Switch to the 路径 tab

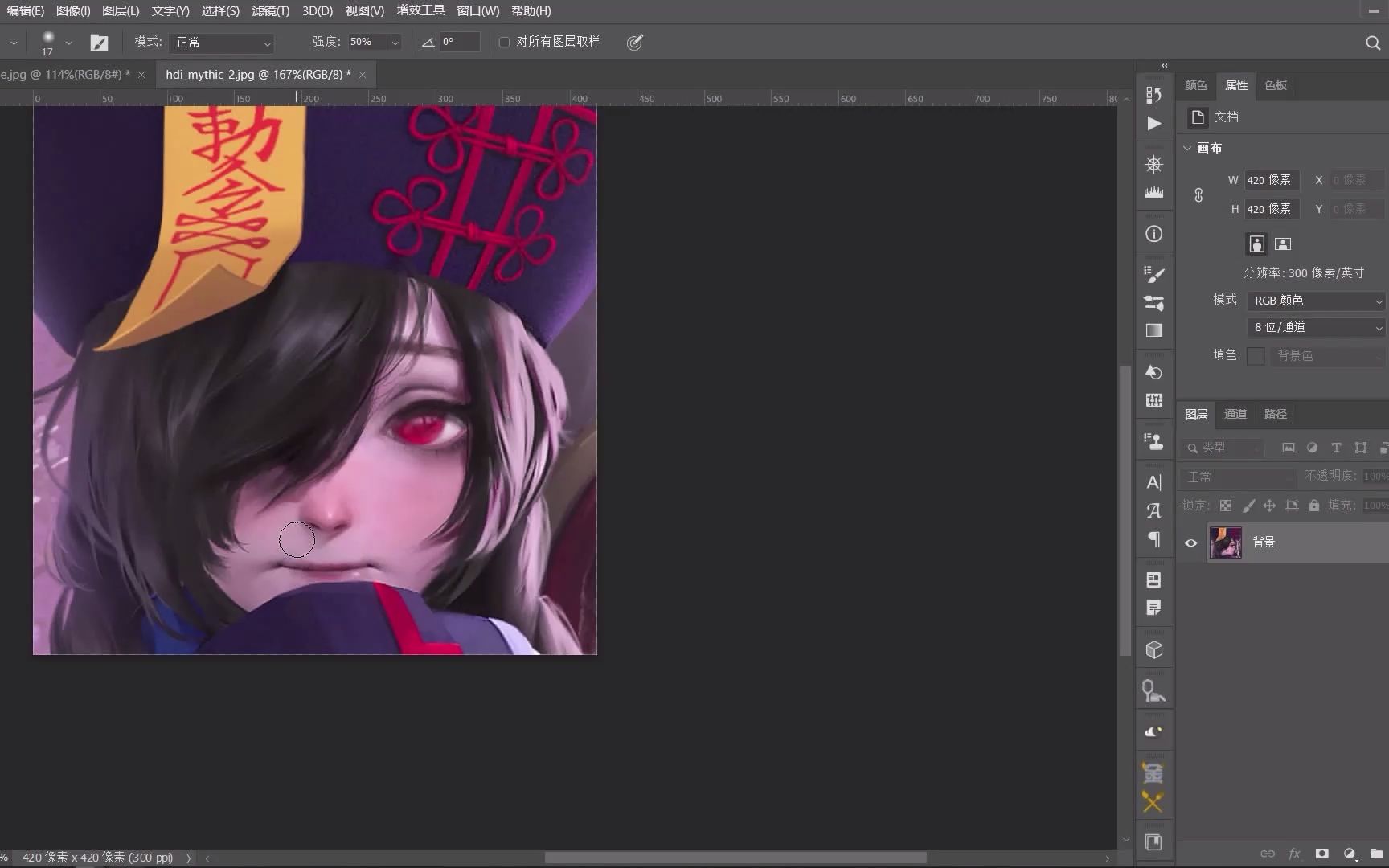tap(1276, 414)
